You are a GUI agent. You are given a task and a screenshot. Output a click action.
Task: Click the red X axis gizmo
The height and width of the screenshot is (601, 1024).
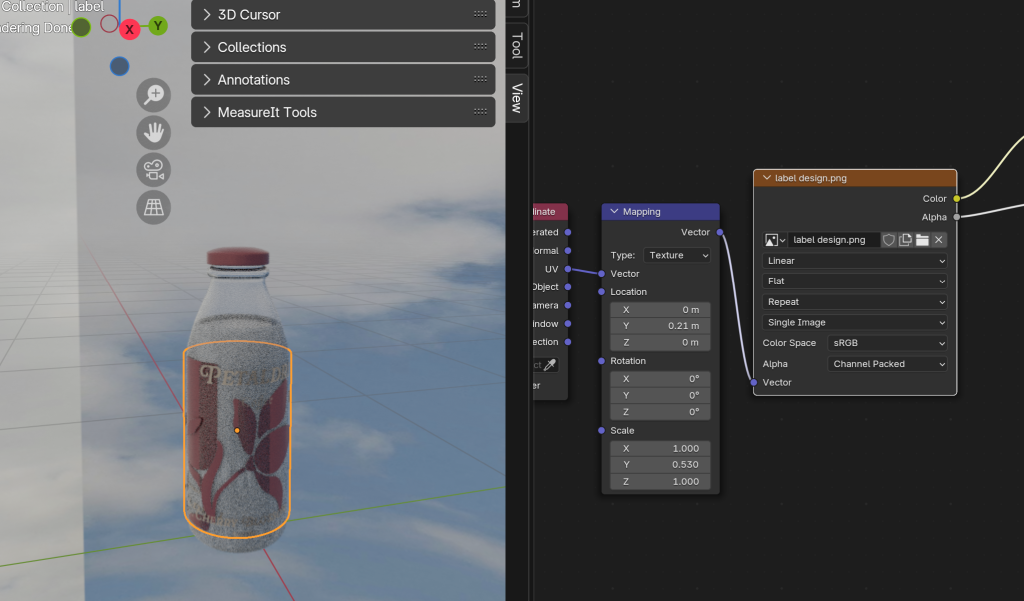[129, 30]
